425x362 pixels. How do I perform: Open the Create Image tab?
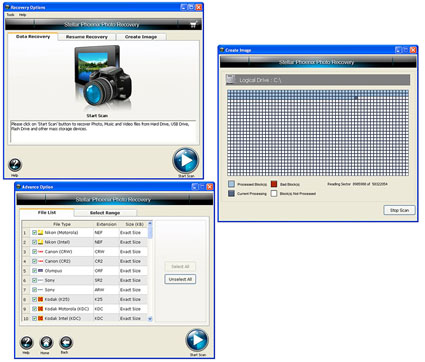coord(141,37)
